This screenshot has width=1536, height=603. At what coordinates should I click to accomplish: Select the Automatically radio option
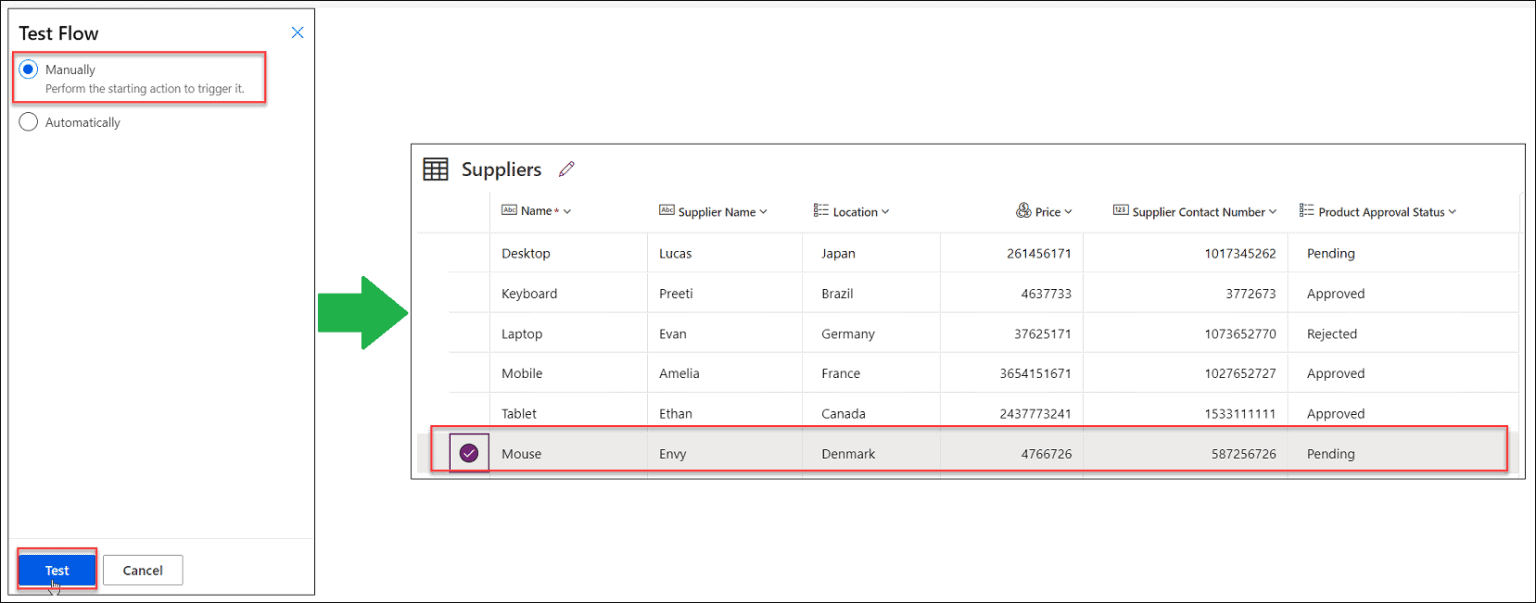tap(29, 122)
